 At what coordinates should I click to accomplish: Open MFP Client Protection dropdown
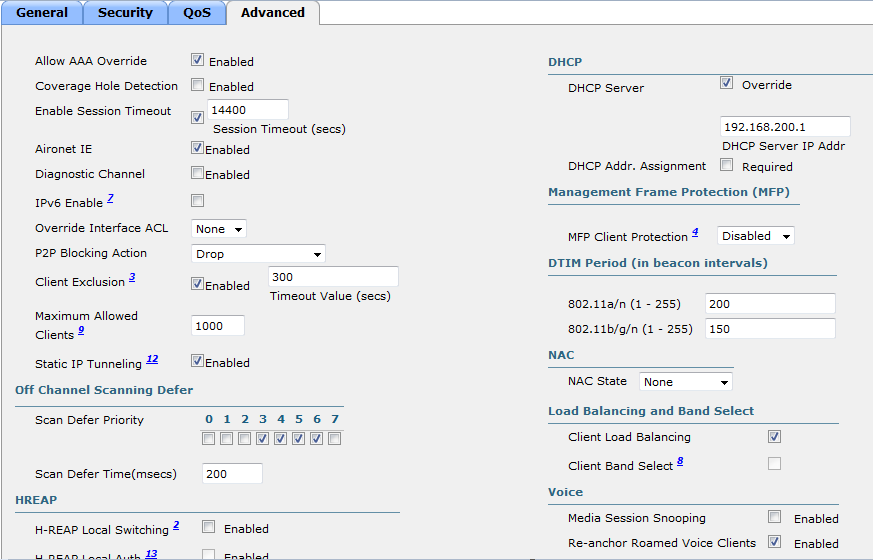pyautogui.click(x=755, y=236)
